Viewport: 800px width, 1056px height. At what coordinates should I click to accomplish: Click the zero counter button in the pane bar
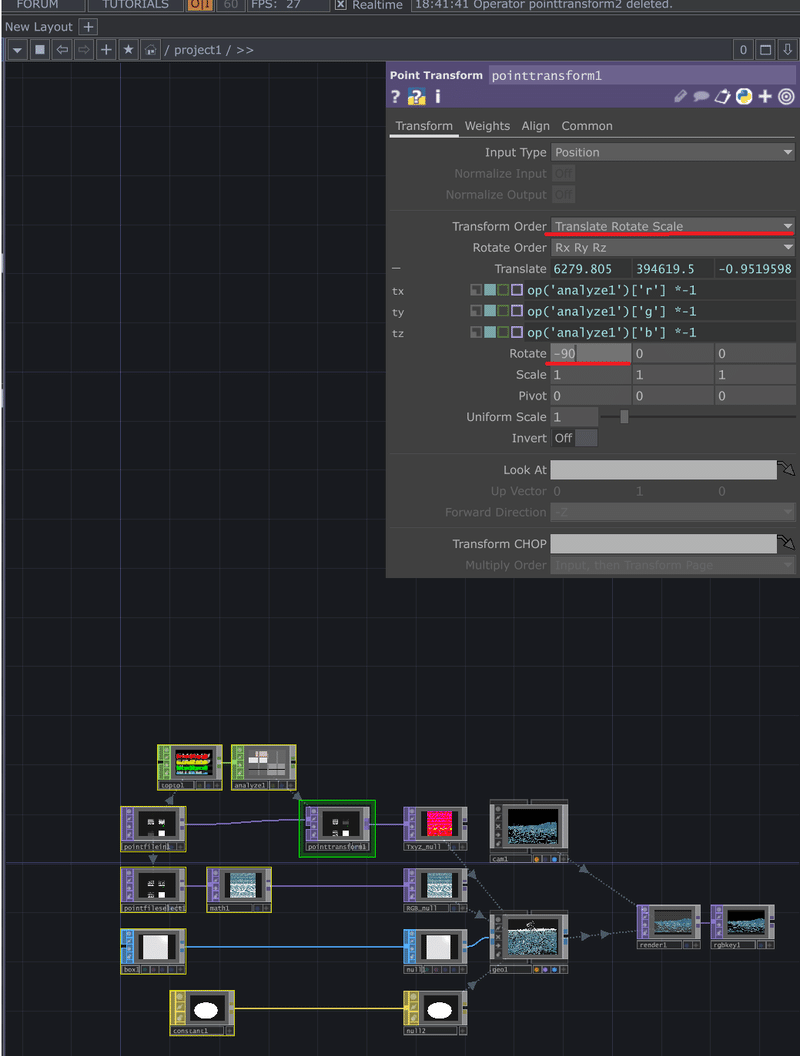[743, 50]
